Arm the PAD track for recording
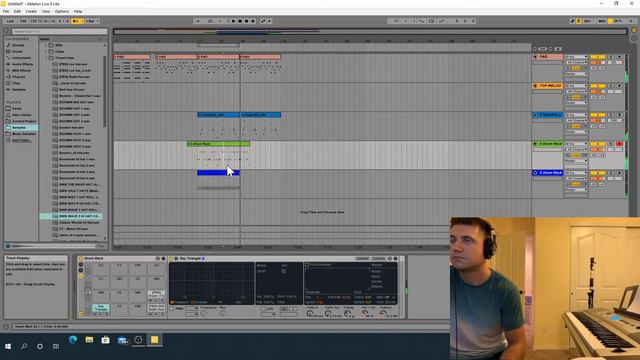This screenshot has height=360, width=640. [x=620, y=57]
